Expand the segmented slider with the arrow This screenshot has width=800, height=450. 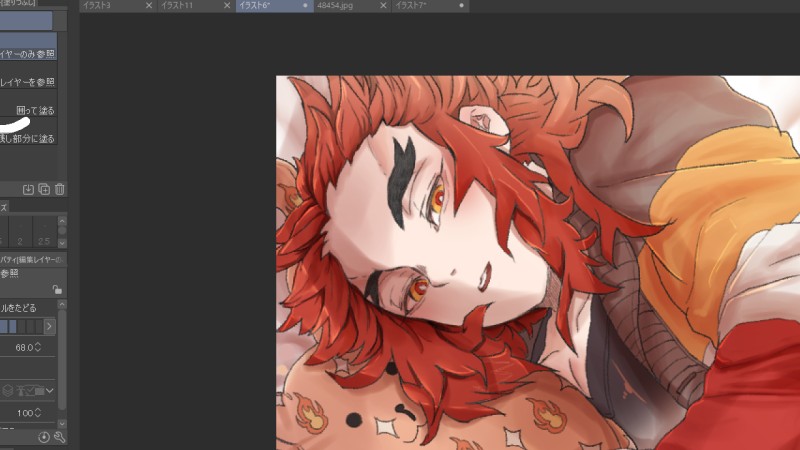(49, 327)
